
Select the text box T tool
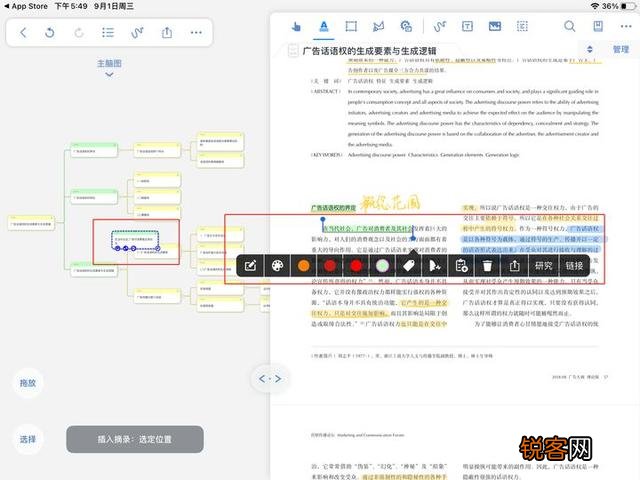click(467, 27)
